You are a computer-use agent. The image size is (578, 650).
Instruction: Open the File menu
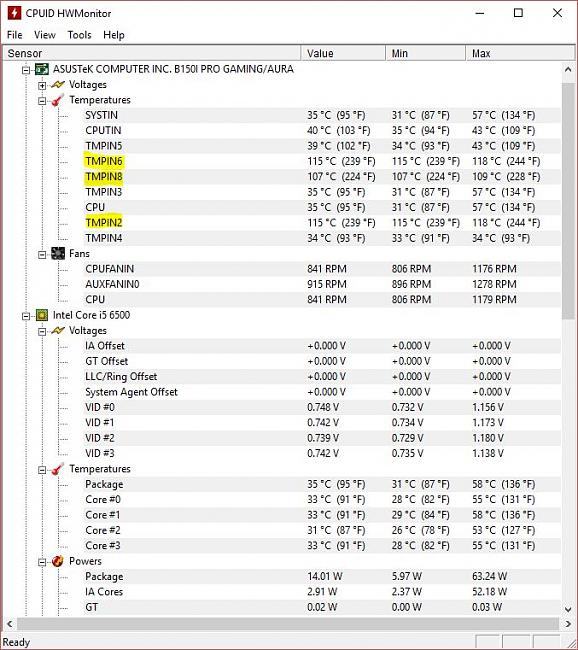[x=15, y=35]
